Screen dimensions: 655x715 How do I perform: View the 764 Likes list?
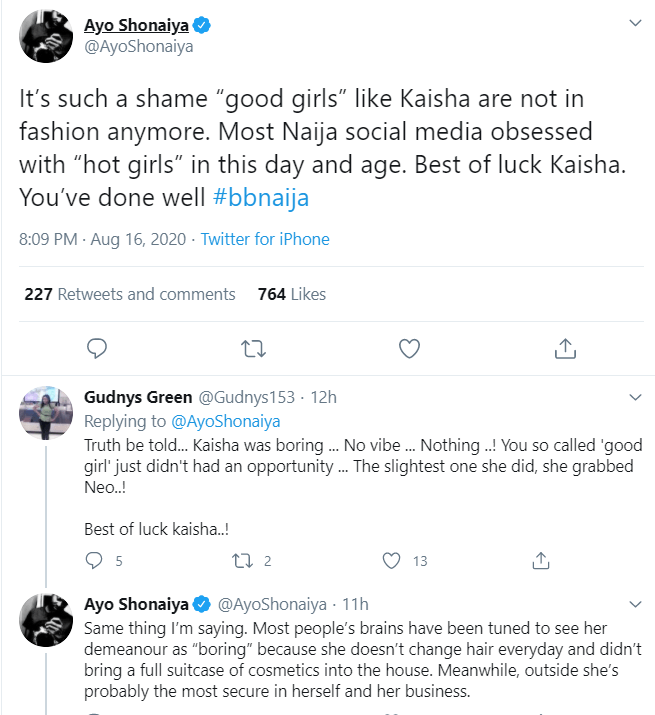292,294
